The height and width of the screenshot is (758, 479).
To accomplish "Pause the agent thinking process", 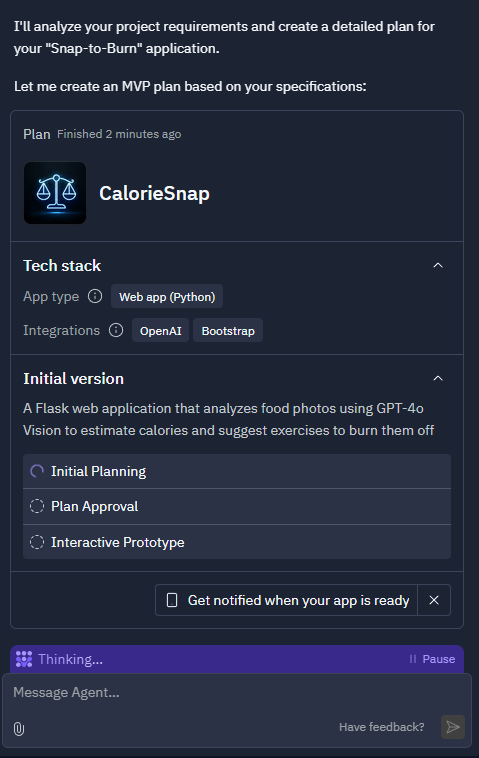I will (432, 659).
